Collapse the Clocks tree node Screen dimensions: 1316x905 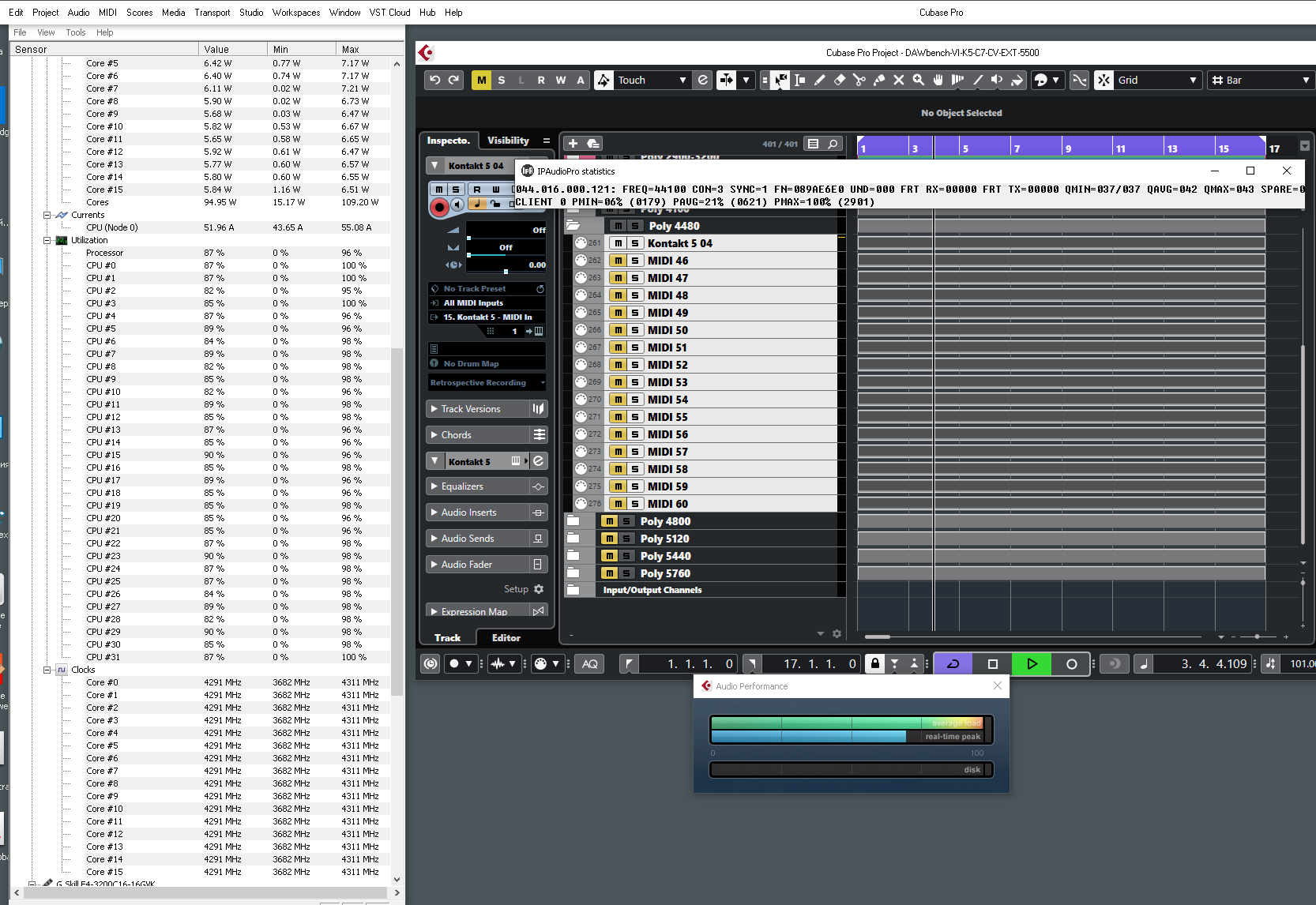pyautogui.click(x=47, y=670)
